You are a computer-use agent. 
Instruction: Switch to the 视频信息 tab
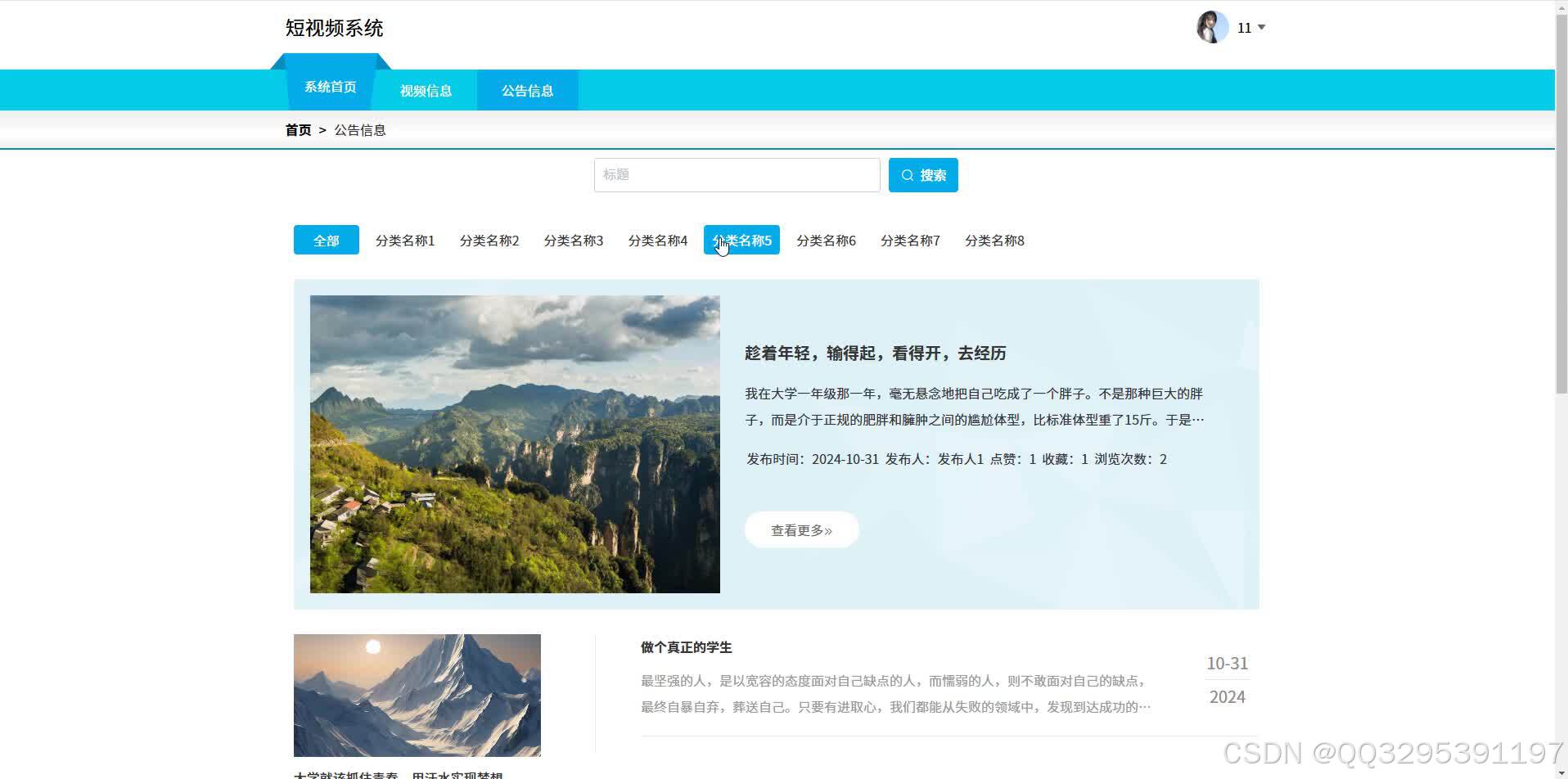[425, 90]
